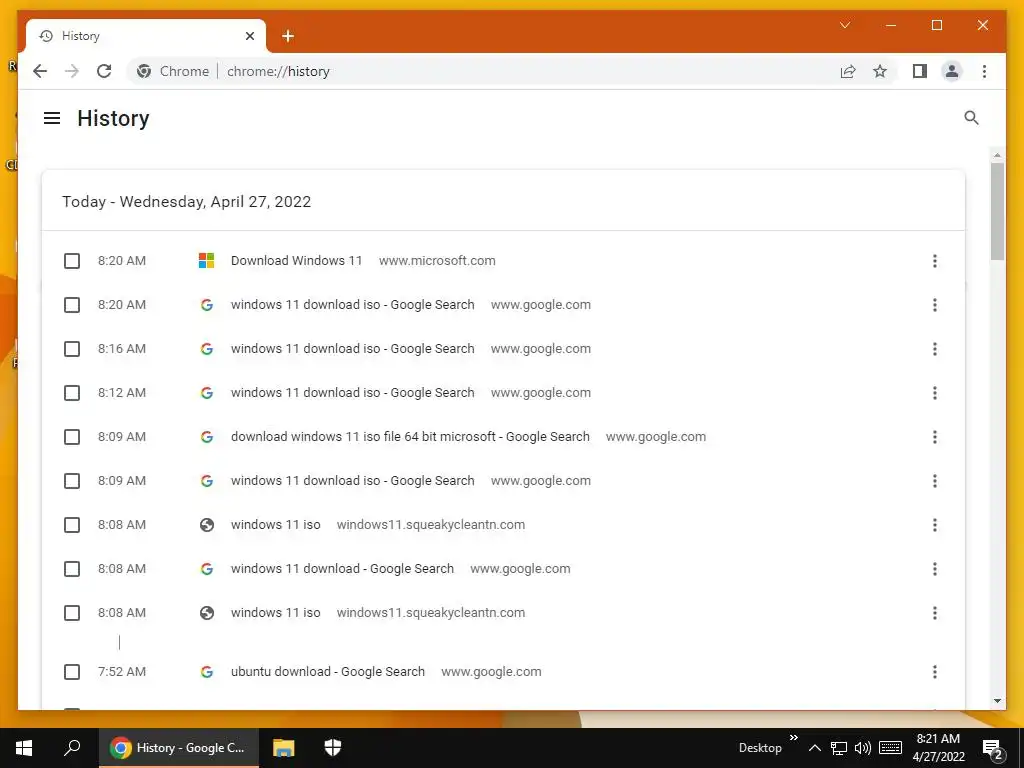Open File Explorer from the taskbar

(283, 748)
